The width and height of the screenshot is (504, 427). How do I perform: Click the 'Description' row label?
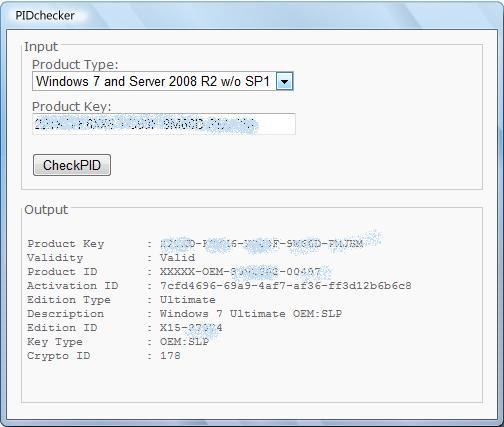(66, 314)
